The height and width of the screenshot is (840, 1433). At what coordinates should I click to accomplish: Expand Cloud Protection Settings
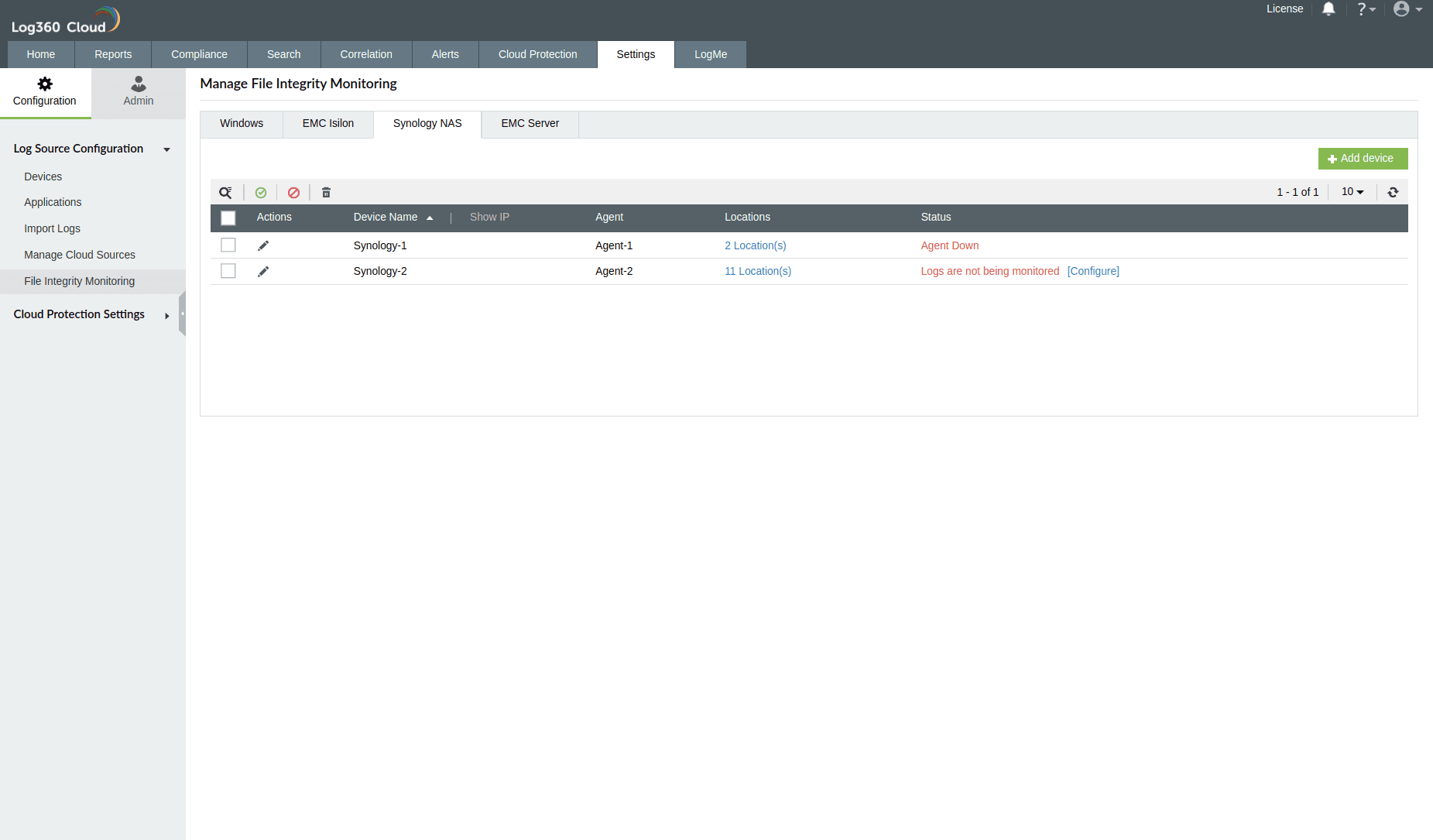pos(166,315)
